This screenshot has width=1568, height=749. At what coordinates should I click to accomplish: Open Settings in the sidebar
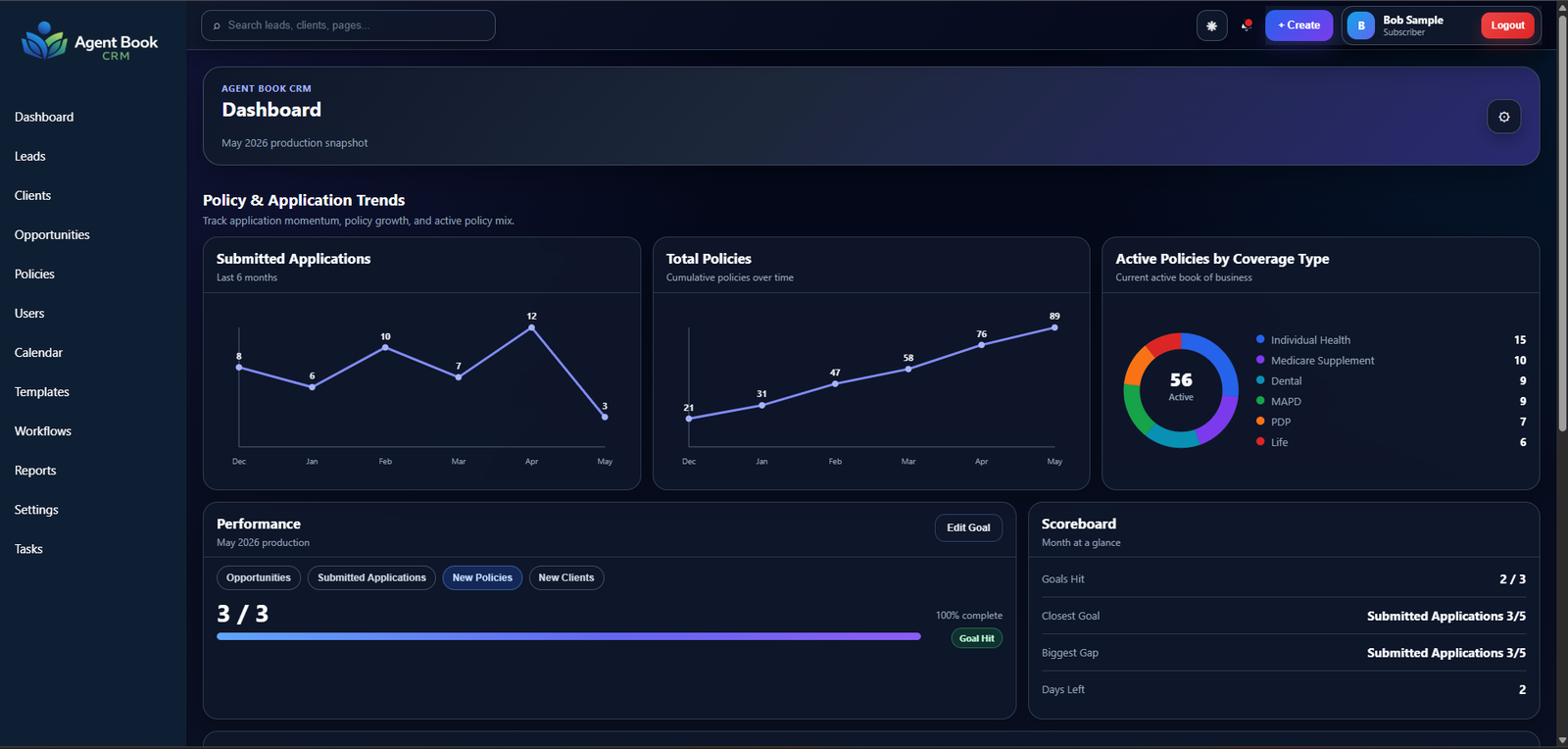(x=37, y=509)
